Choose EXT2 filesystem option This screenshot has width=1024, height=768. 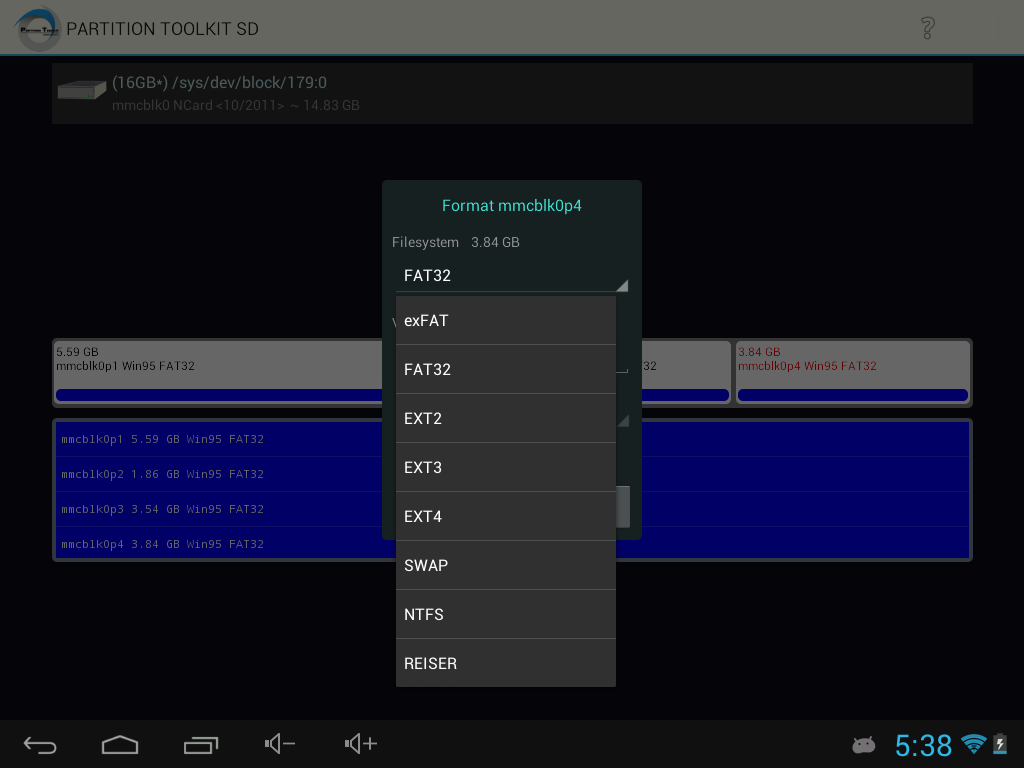click(505, 419)
